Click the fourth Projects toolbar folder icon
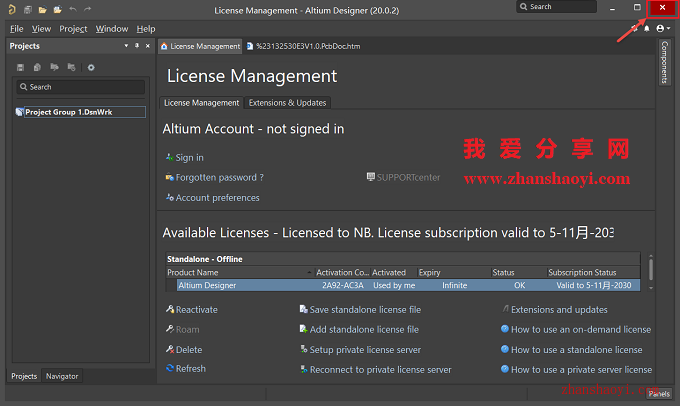Image resolution: width=680 pixels, height=406 pixels. (x=72, y=67)
